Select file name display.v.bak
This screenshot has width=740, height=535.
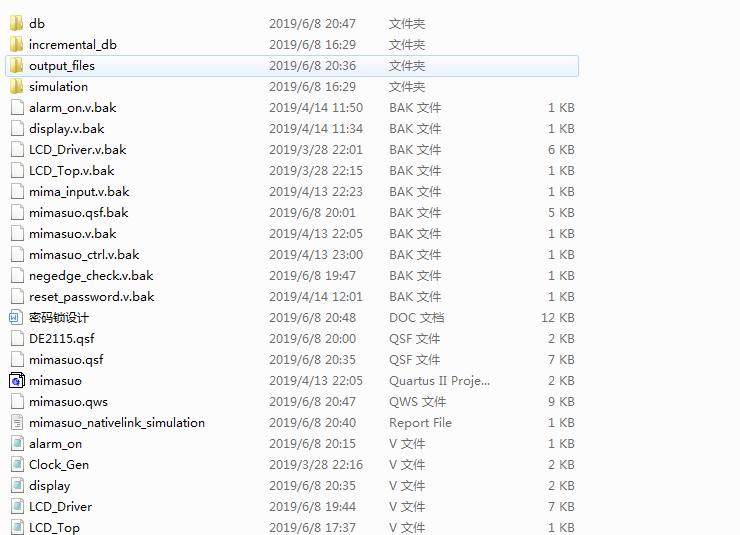[x=67, y=129]
